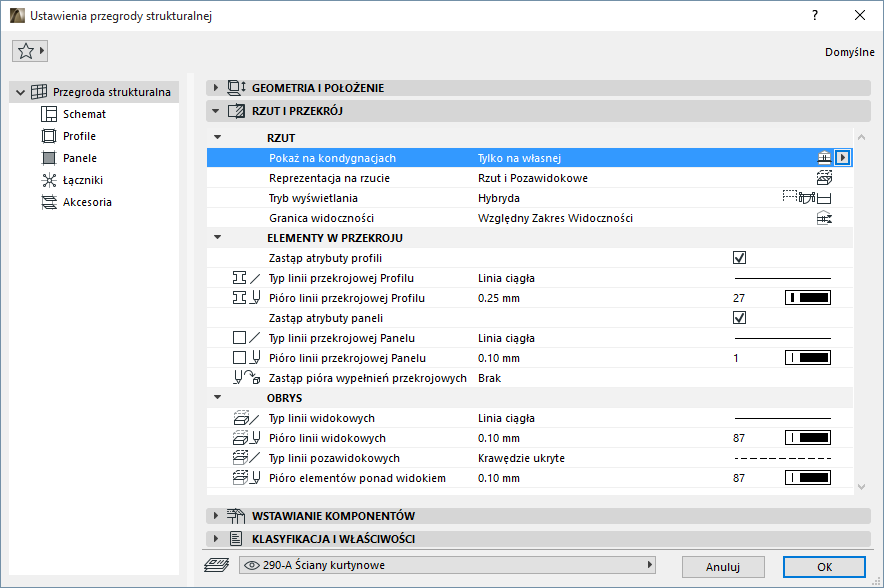Image resolution: width=884 pixels, height=588 pixels.
Task: Choose line type for Typ linii przekrojowej Panelu
Action: [x=783, y=338]
